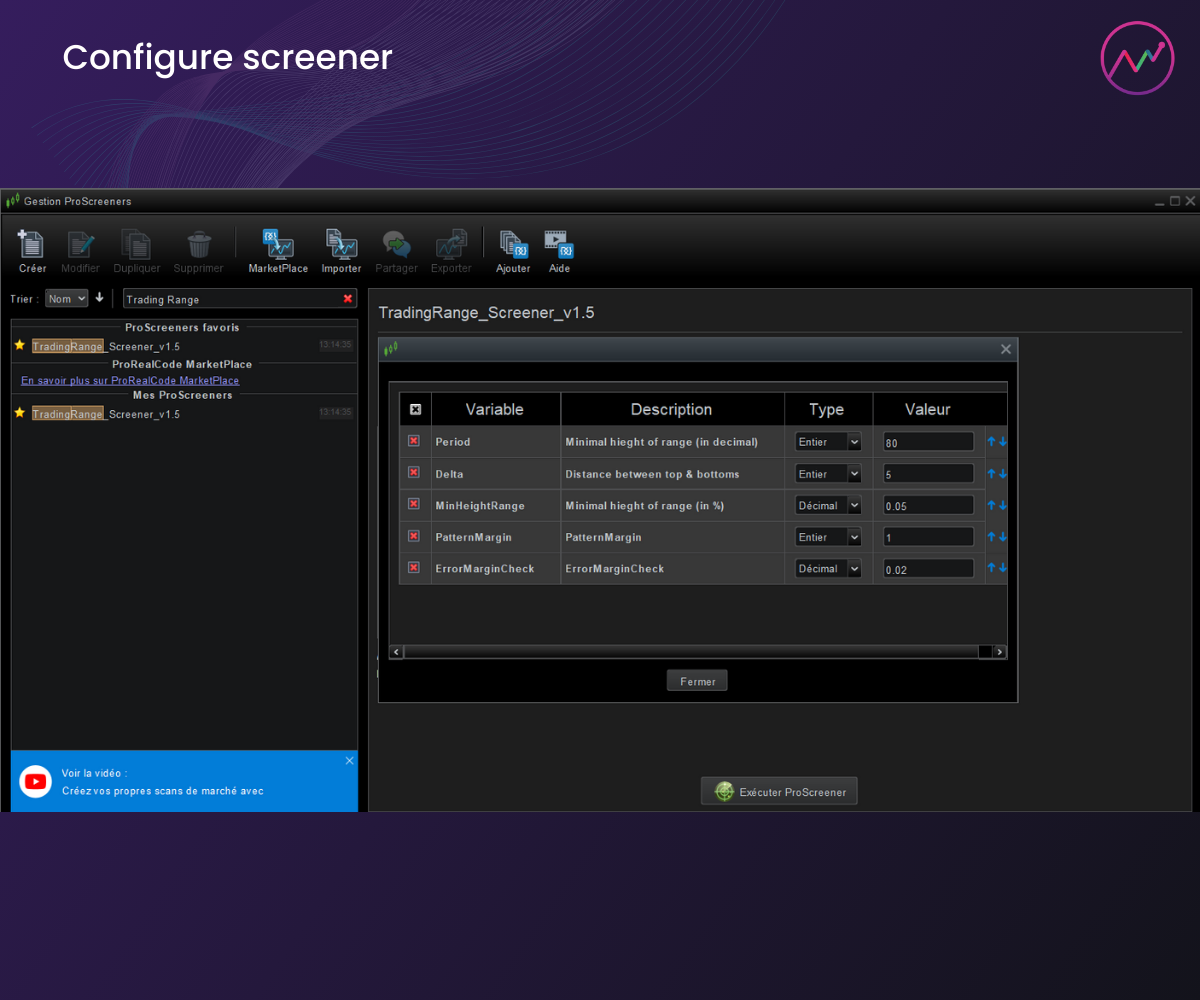Select TradingRange_Screener_v1.5 under Mes ProScreeners
The height and width of the screenshot is (1000, 1200).
click(x=106, y=414)
